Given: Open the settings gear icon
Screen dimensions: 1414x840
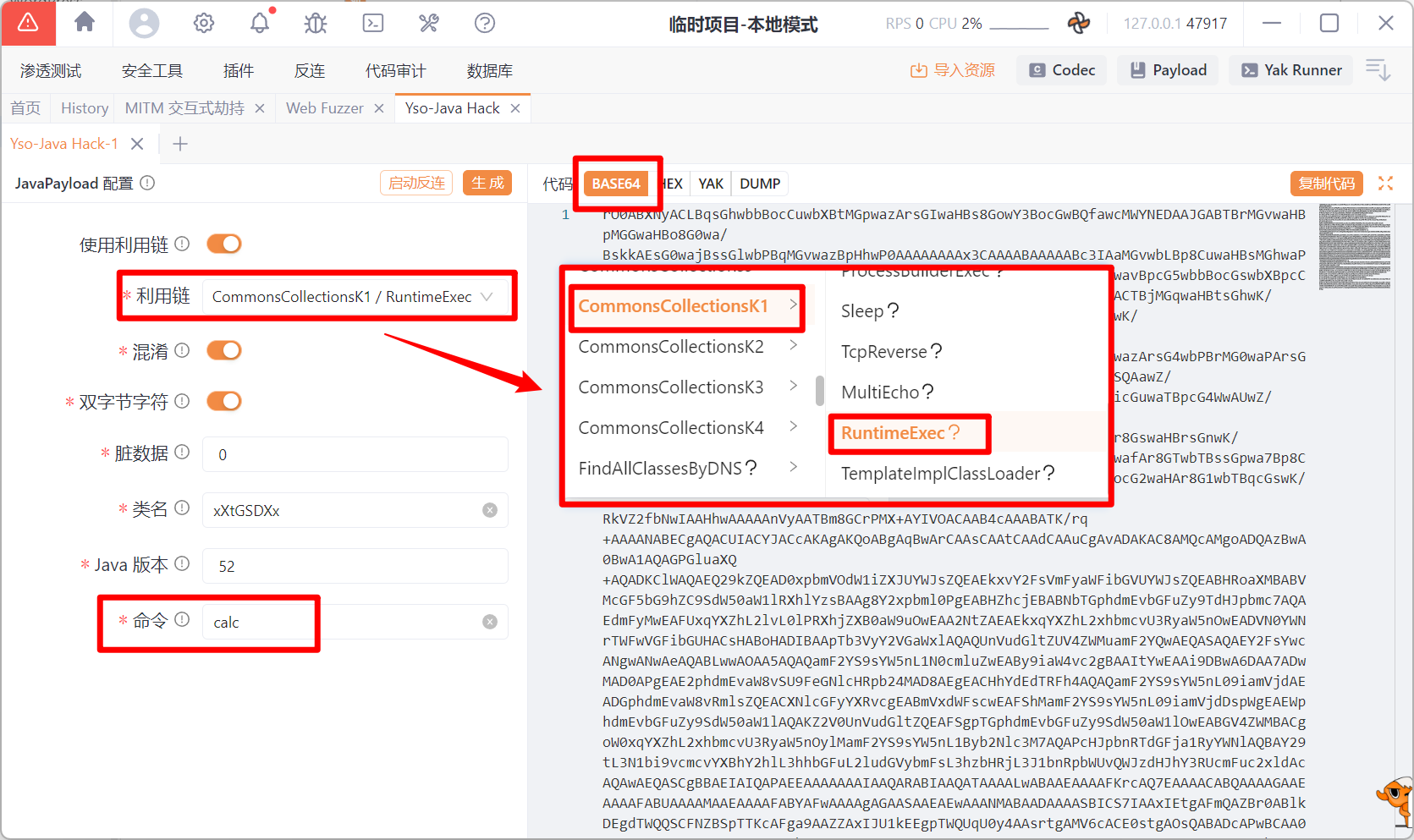Looking at the screenshot, I should pos(204,23).
